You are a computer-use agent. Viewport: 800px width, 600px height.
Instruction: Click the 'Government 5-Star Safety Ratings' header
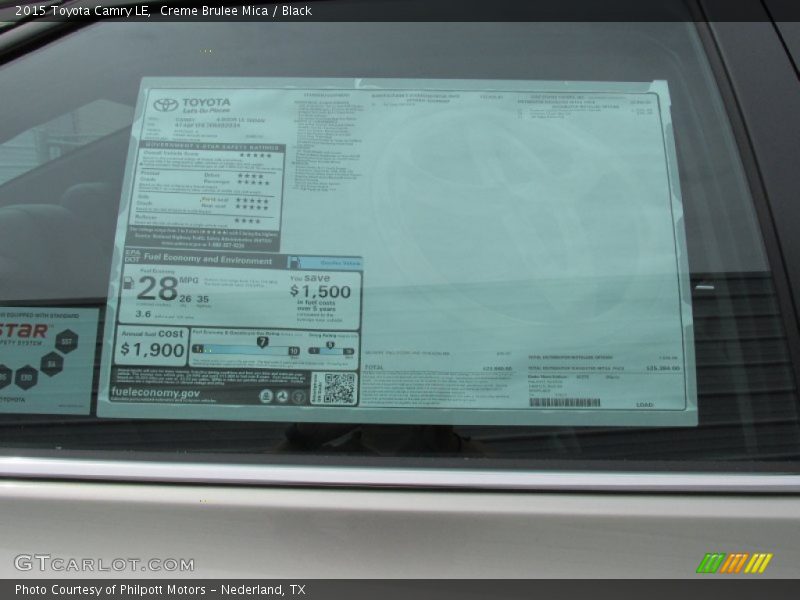tap(212, 147)
